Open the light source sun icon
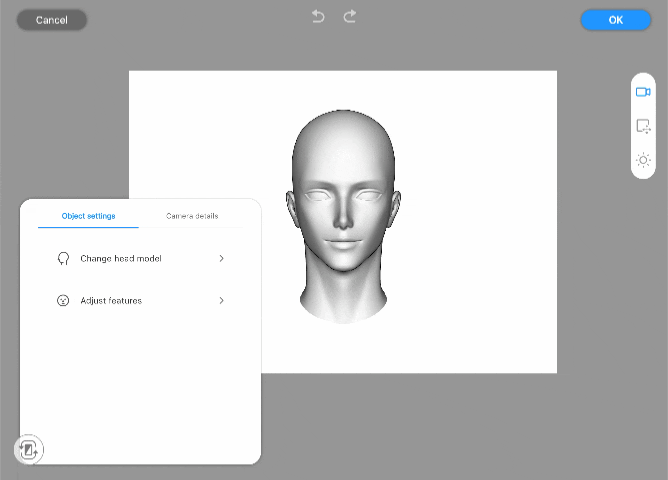Screen dimensions: 668x480 [643, 160]
